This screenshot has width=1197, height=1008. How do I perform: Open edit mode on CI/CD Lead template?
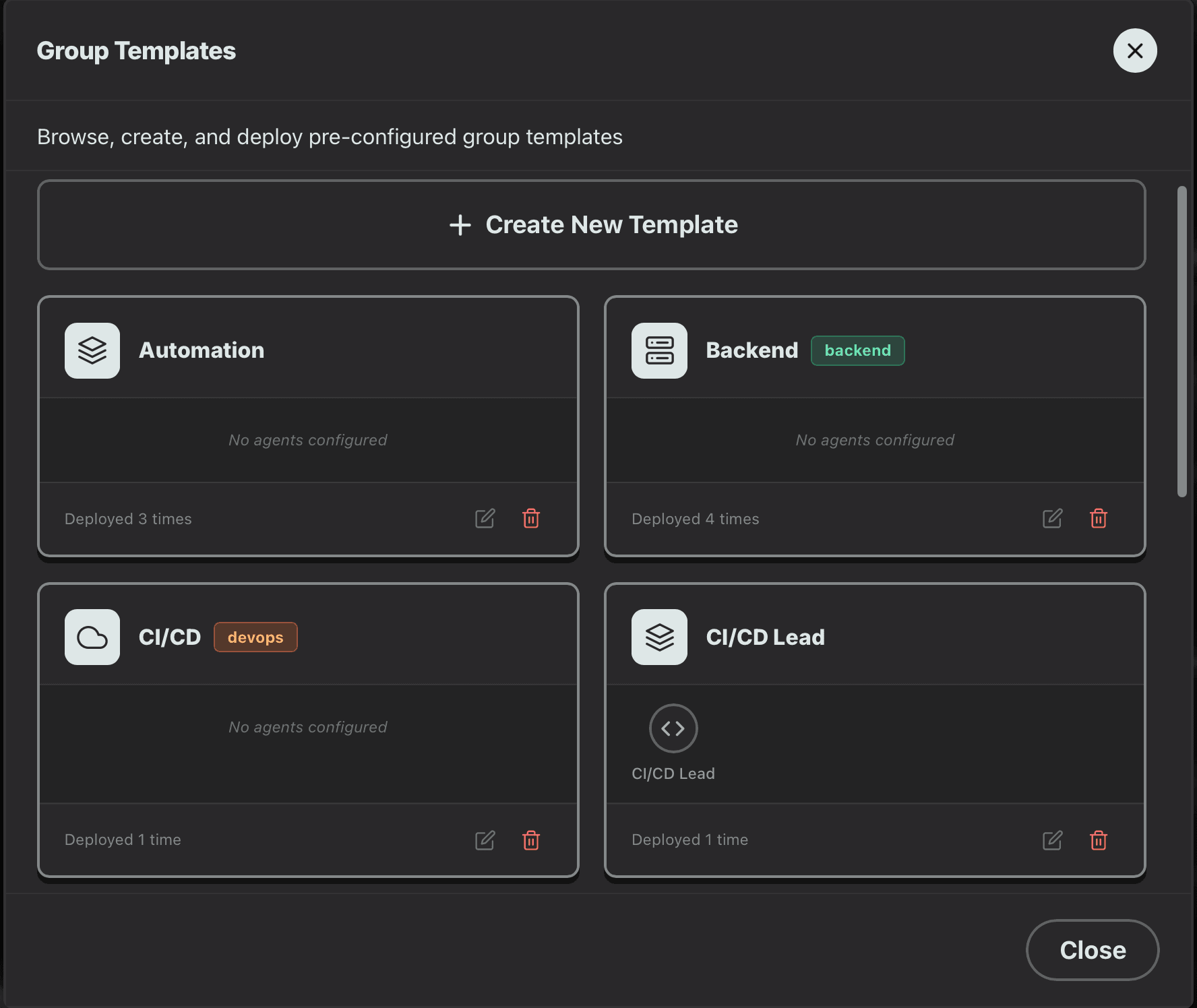(x=1051, y=840)
